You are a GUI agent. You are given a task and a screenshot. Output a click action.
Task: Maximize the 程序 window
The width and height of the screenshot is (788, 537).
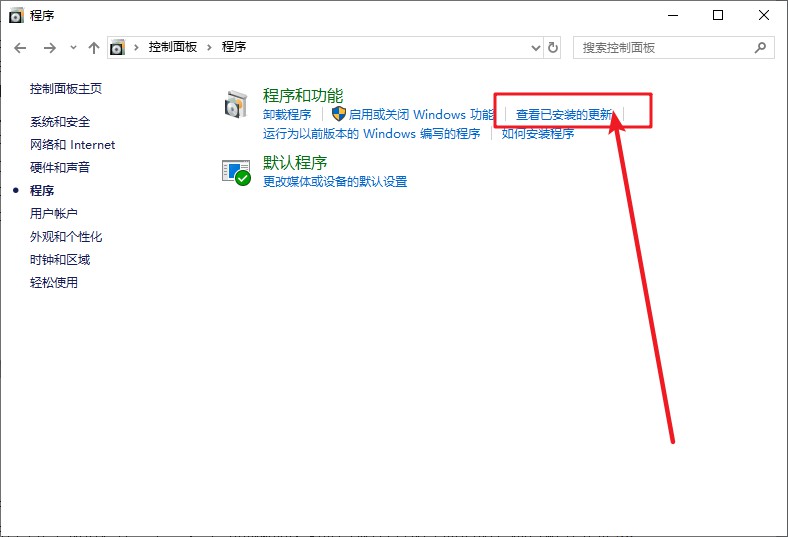point(718,16)
